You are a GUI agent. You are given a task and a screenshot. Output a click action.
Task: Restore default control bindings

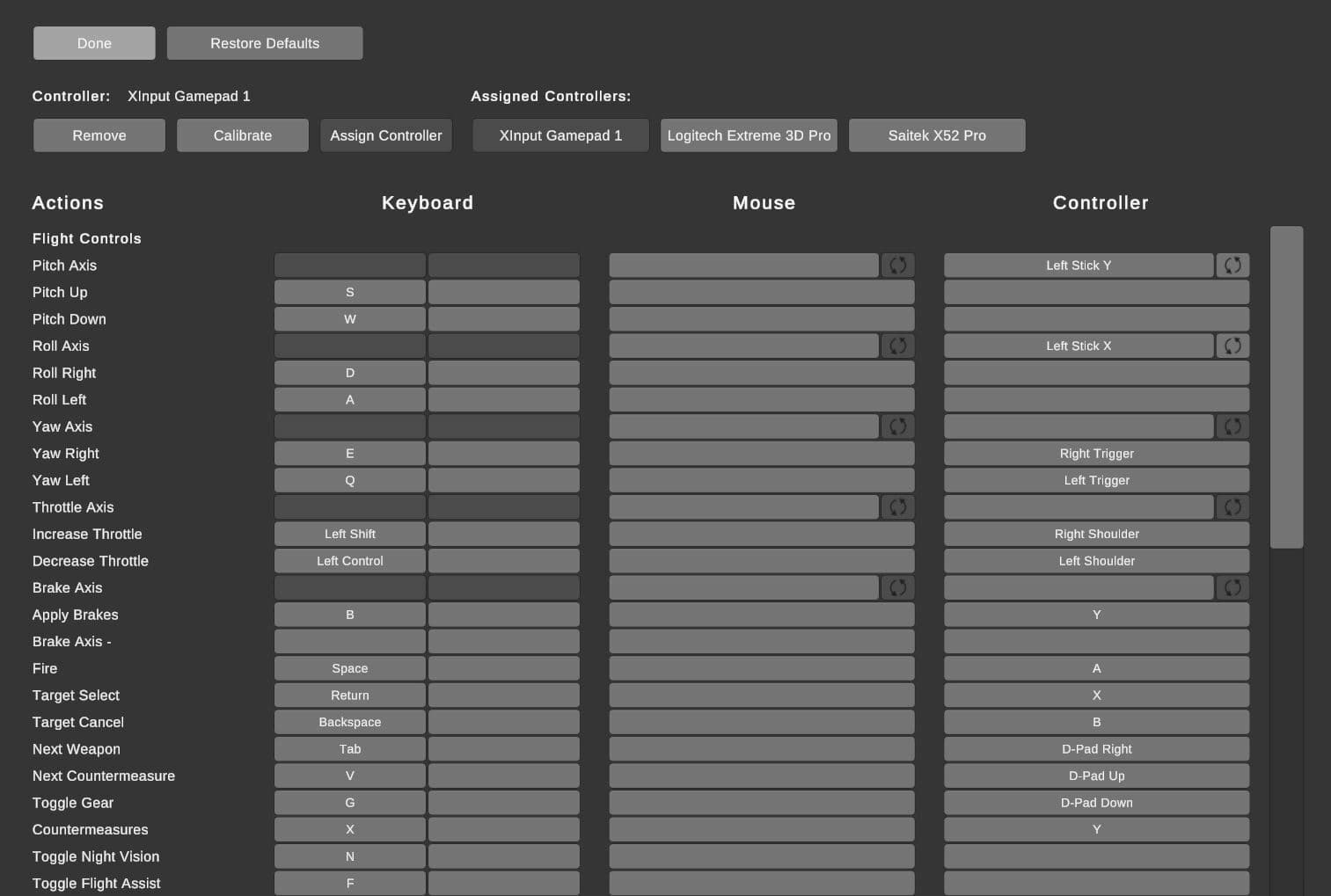(x=265, y=43)
